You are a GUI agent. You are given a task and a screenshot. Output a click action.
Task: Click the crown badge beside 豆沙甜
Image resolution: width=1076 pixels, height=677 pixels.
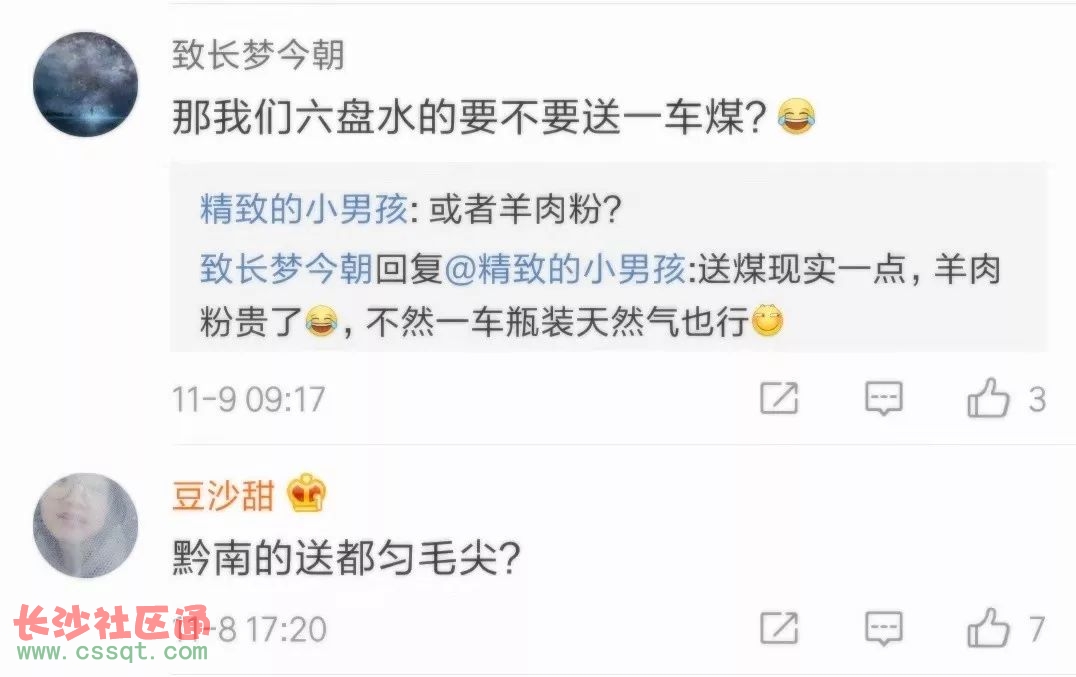(x=307, y=492)
